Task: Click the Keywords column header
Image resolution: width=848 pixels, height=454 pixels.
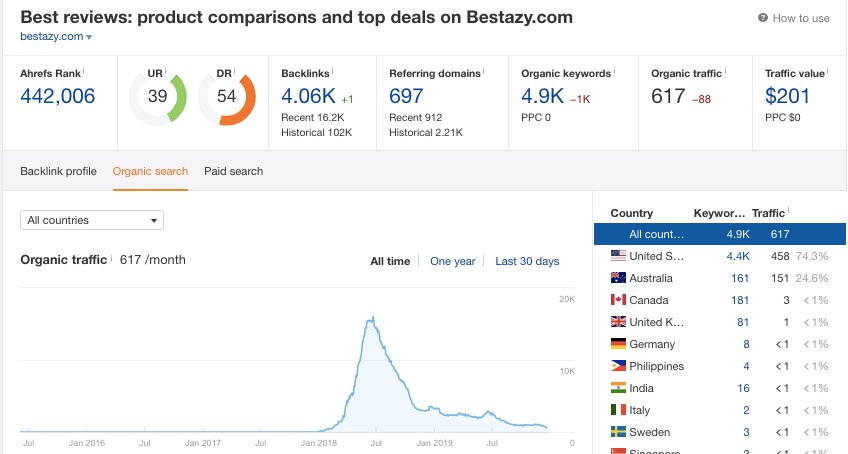Action: pos(719,213)
